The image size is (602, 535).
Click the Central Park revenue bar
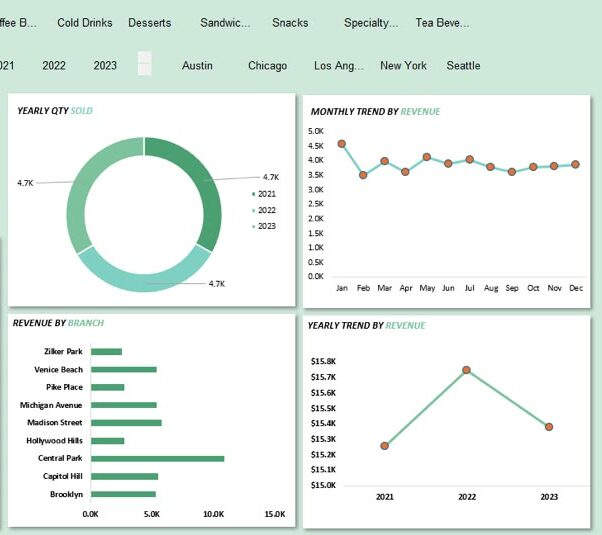point(157,459)
